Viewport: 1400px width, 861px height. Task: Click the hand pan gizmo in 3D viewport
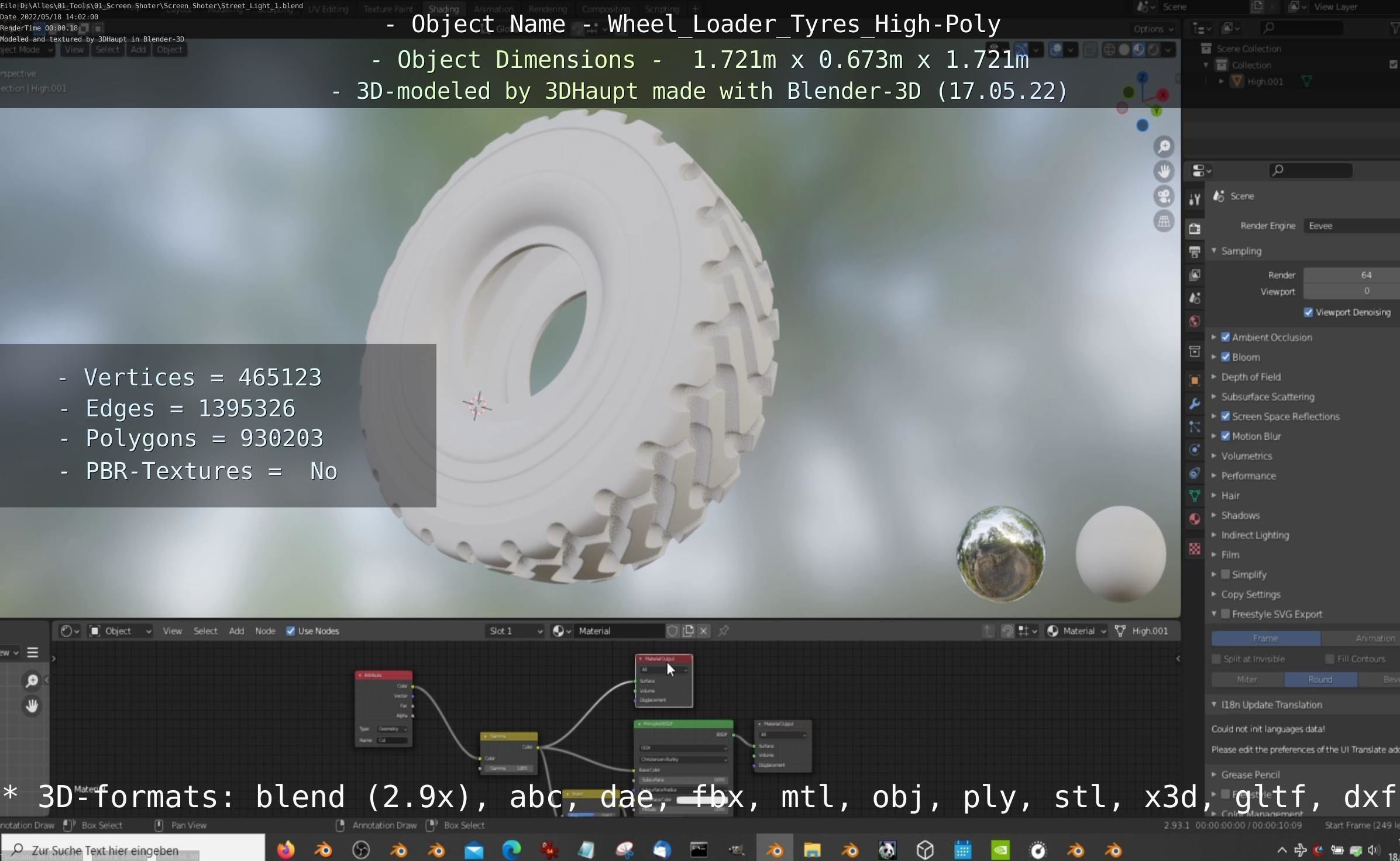tap(1164, 171)
